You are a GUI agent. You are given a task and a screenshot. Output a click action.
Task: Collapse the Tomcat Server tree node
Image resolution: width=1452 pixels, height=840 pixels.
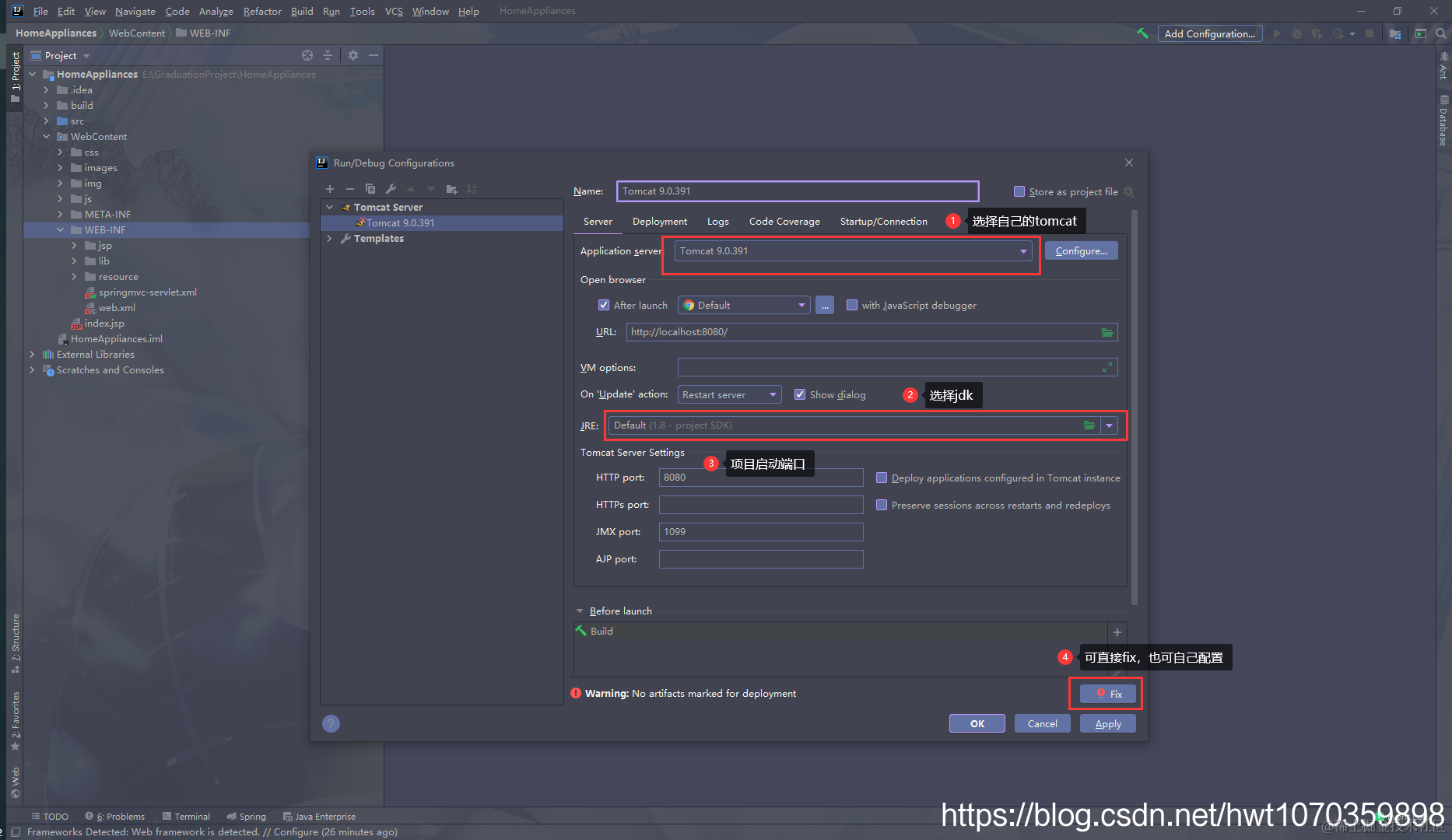coord(330,208)
